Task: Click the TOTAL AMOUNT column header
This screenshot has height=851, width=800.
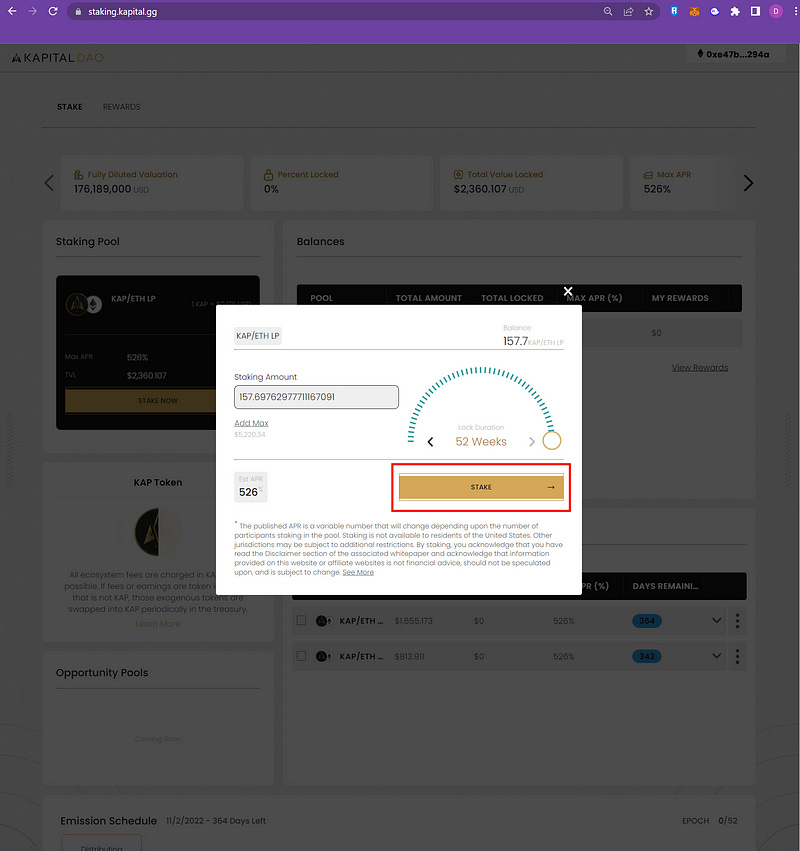Action: pyautogui.click(x=428, y=298)
